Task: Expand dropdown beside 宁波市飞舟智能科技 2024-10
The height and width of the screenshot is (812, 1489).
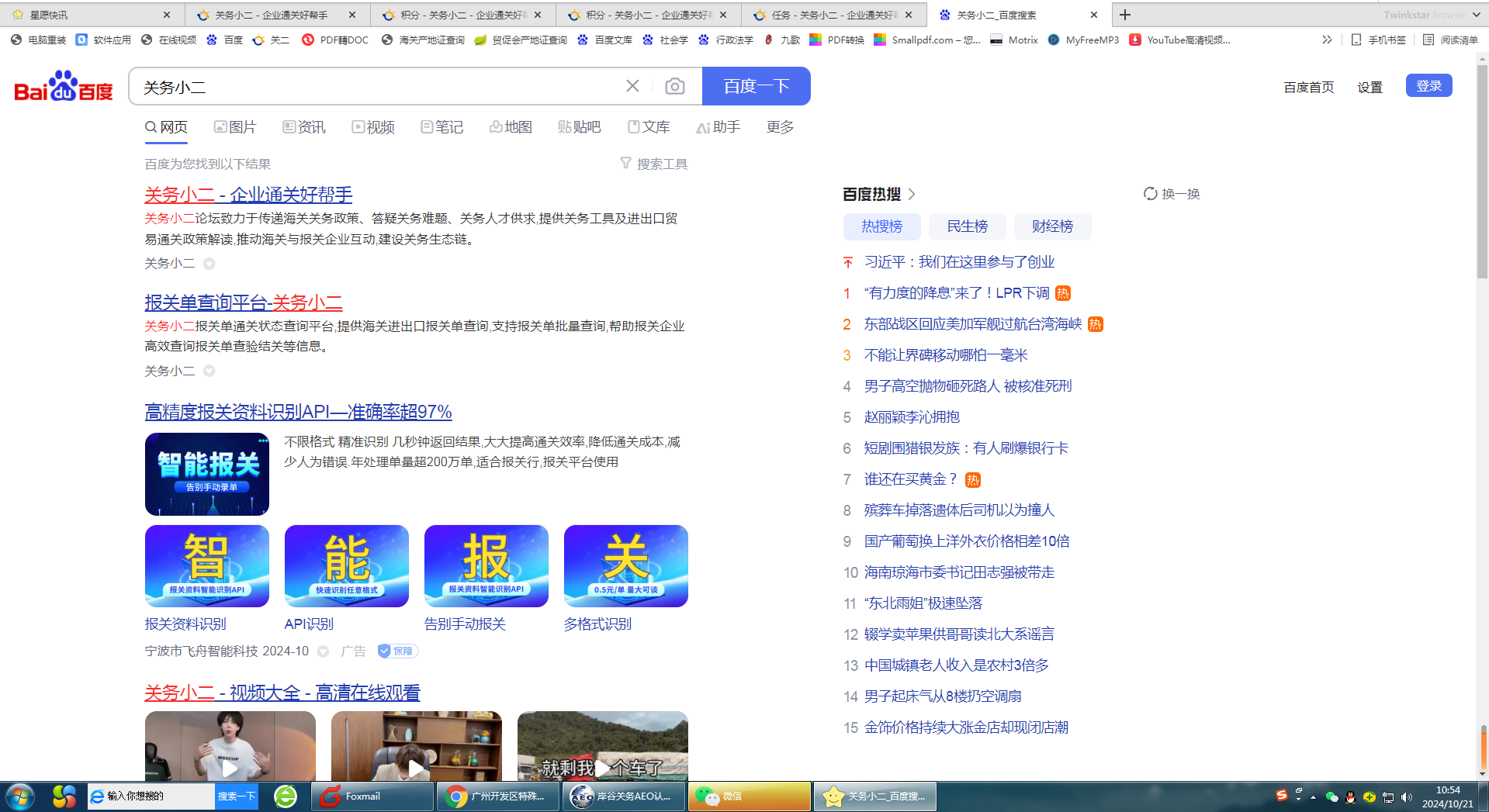Action: pyautogui.click(x=323, y=651)
